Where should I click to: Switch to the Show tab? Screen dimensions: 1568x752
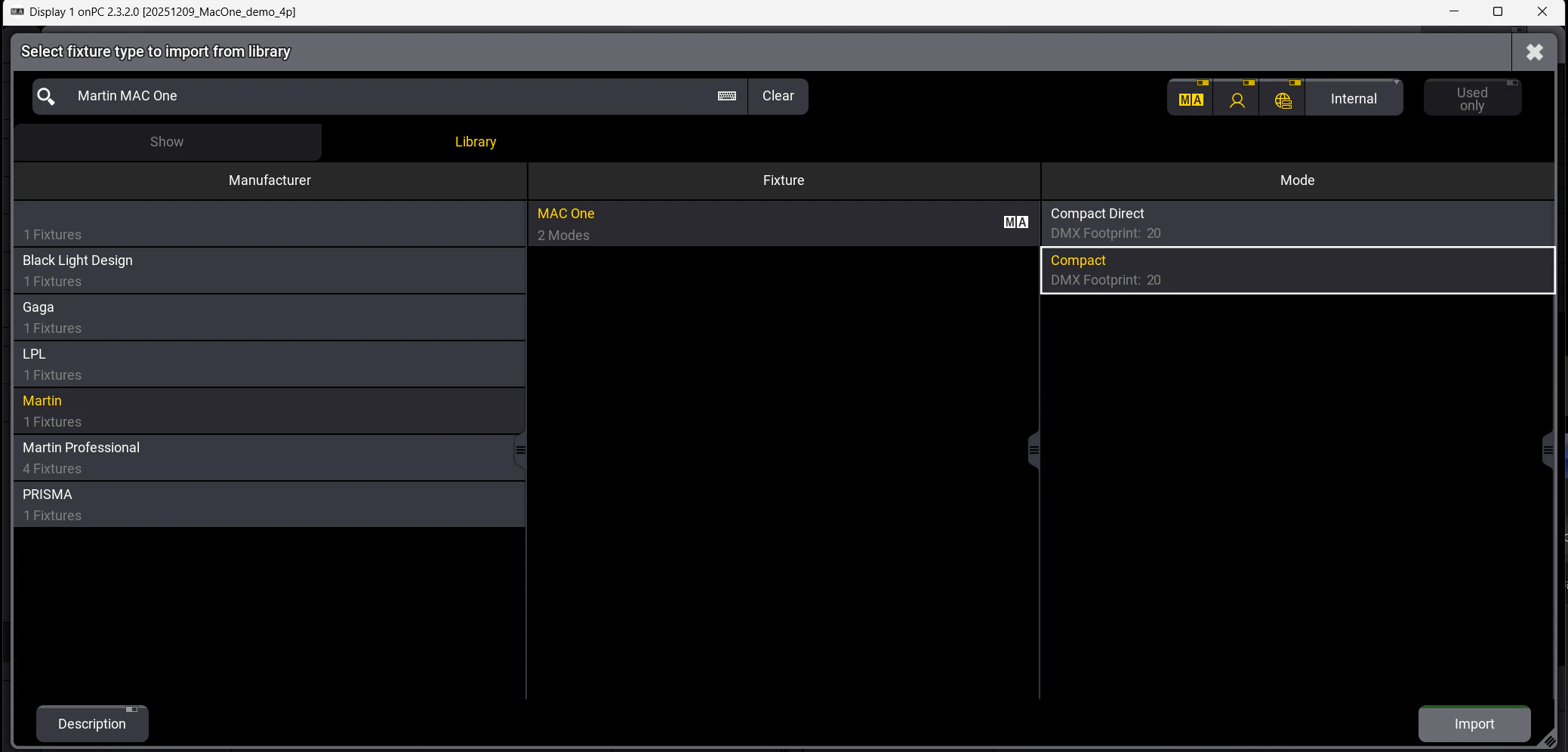coord(167,142)
